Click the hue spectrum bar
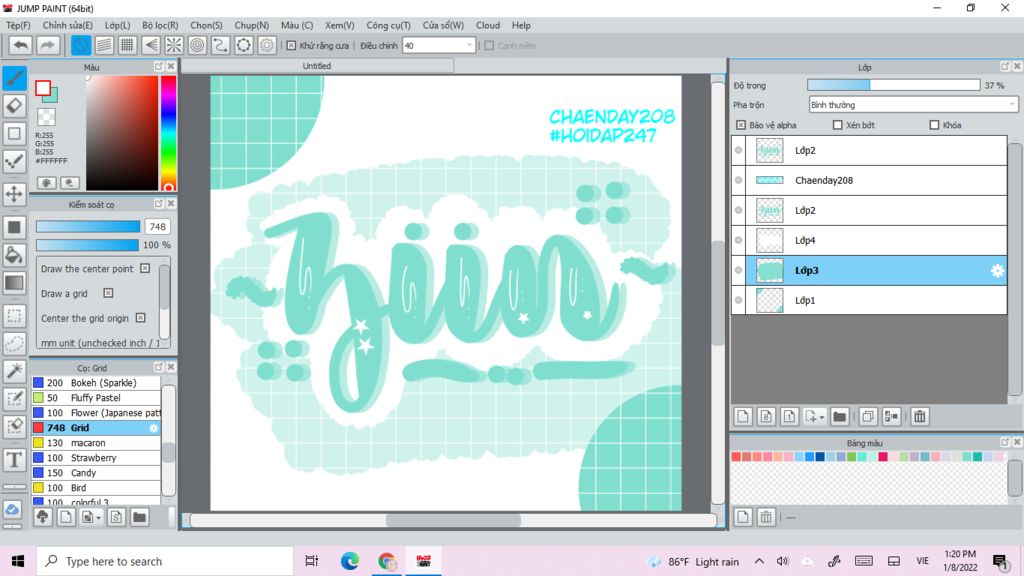The height and width of the screenshot is (576, 1024). pyautogui.click(x=168, y=133)
